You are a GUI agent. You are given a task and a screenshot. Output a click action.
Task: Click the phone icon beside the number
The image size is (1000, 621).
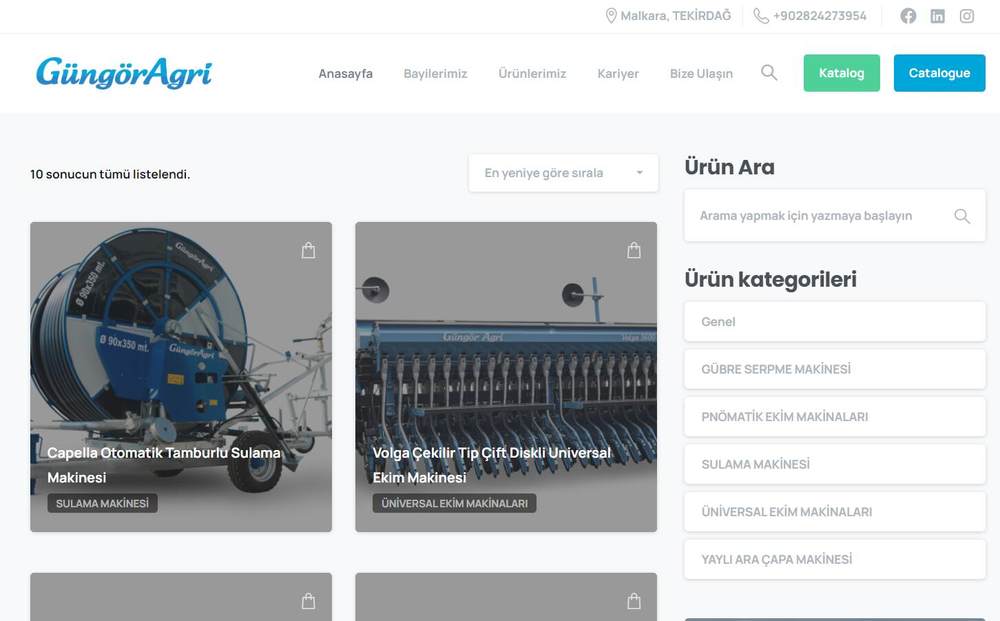(x=761, y=16)
